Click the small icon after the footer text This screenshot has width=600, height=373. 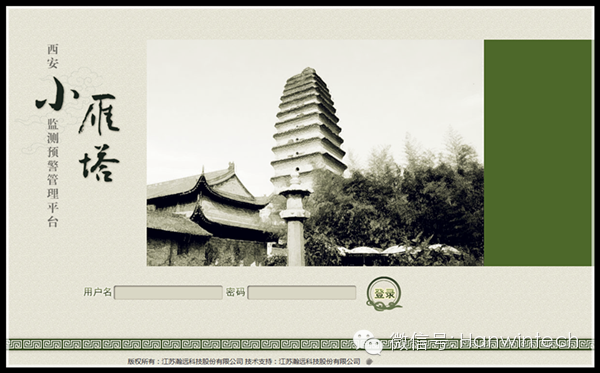pos(369,362)
